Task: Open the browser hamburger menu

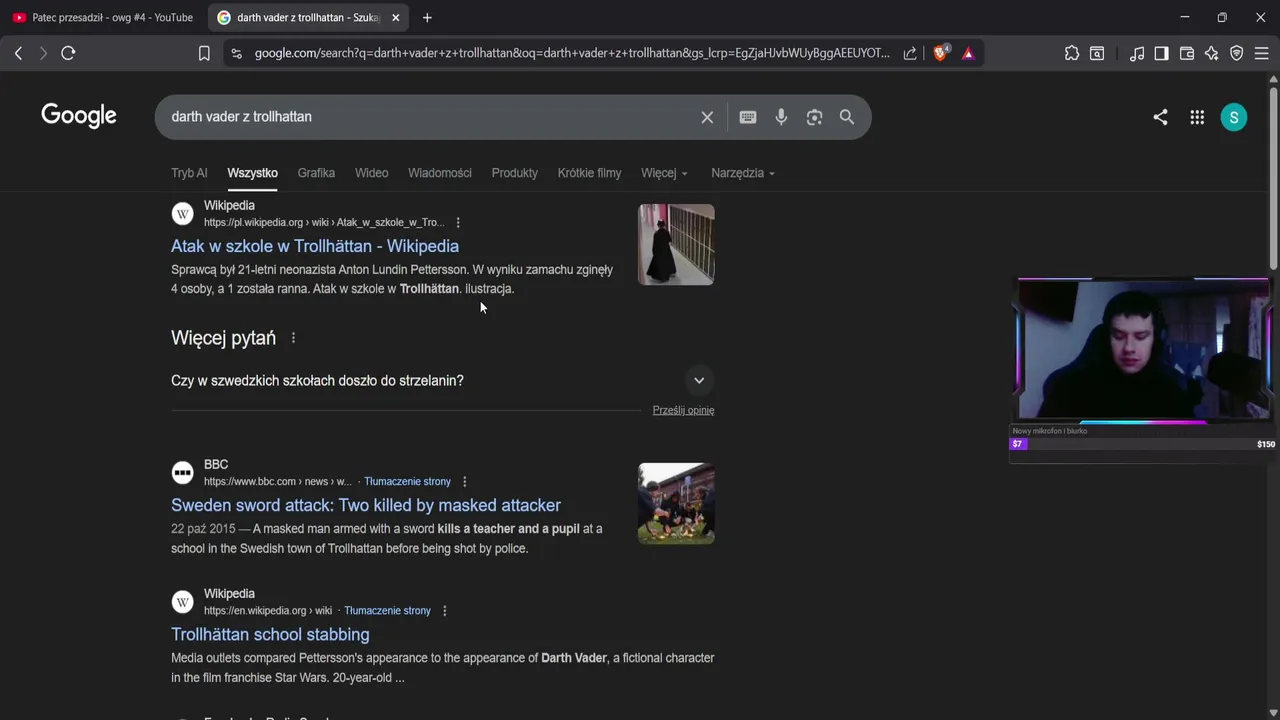Action: pos(1262,53)
